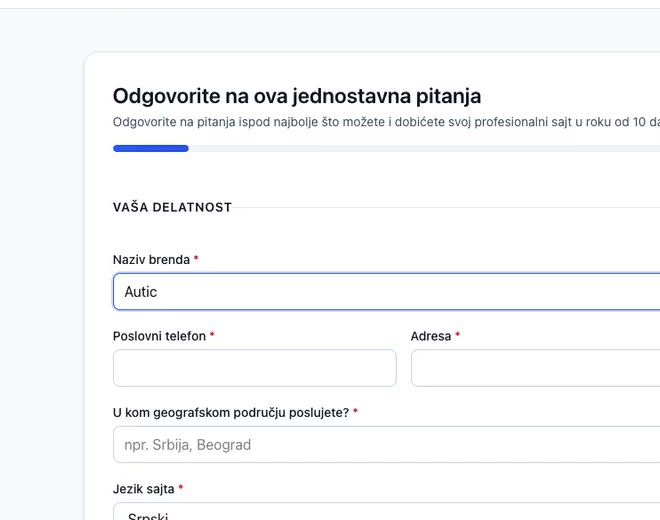The width and height of the screenshot is (660, 520).
Task: Click the Naziv brenda input field
Action: tap(386, 291)
